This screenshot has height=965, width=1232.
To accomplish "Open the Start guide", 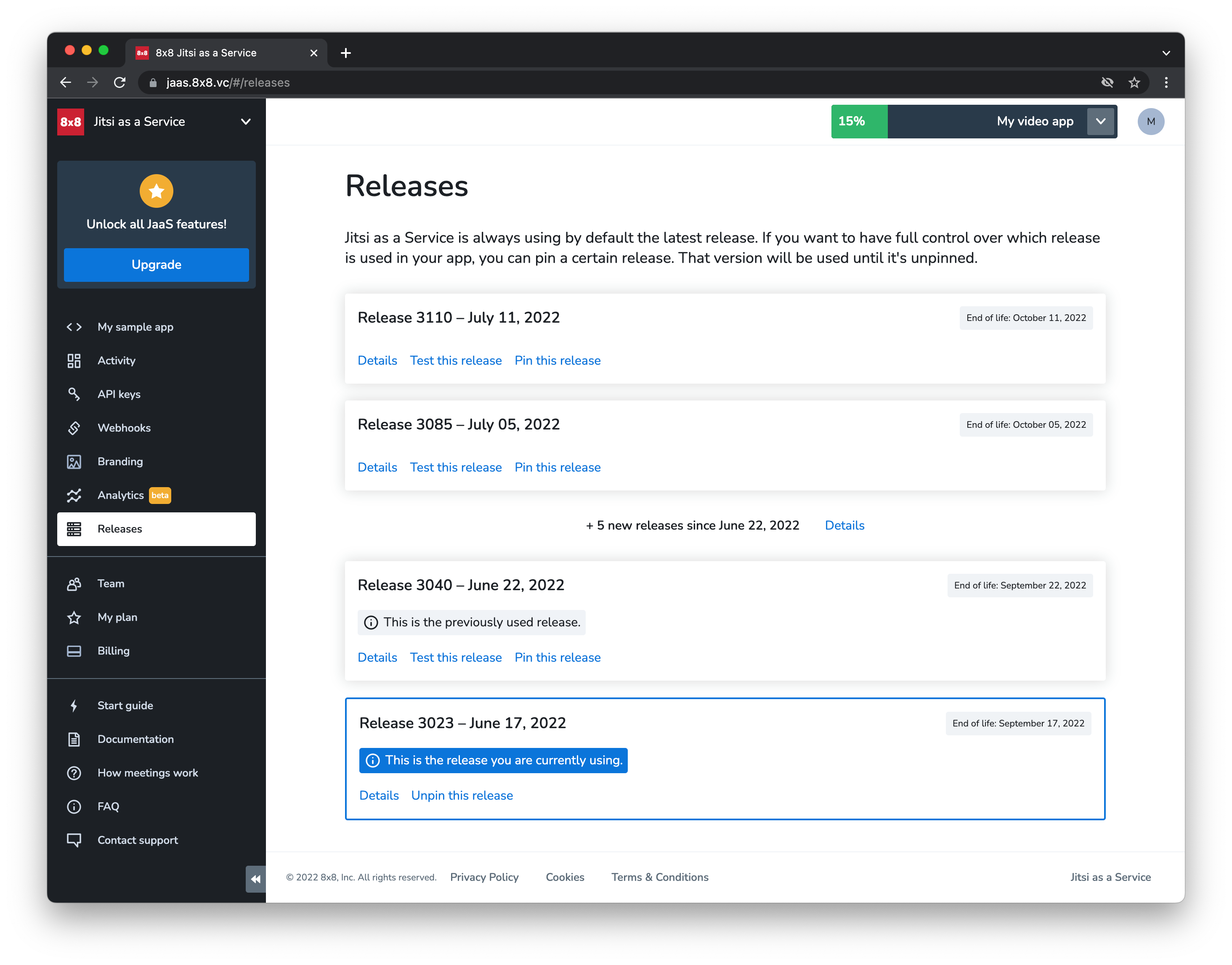I will pyautogui.click(x=125, y=705).
